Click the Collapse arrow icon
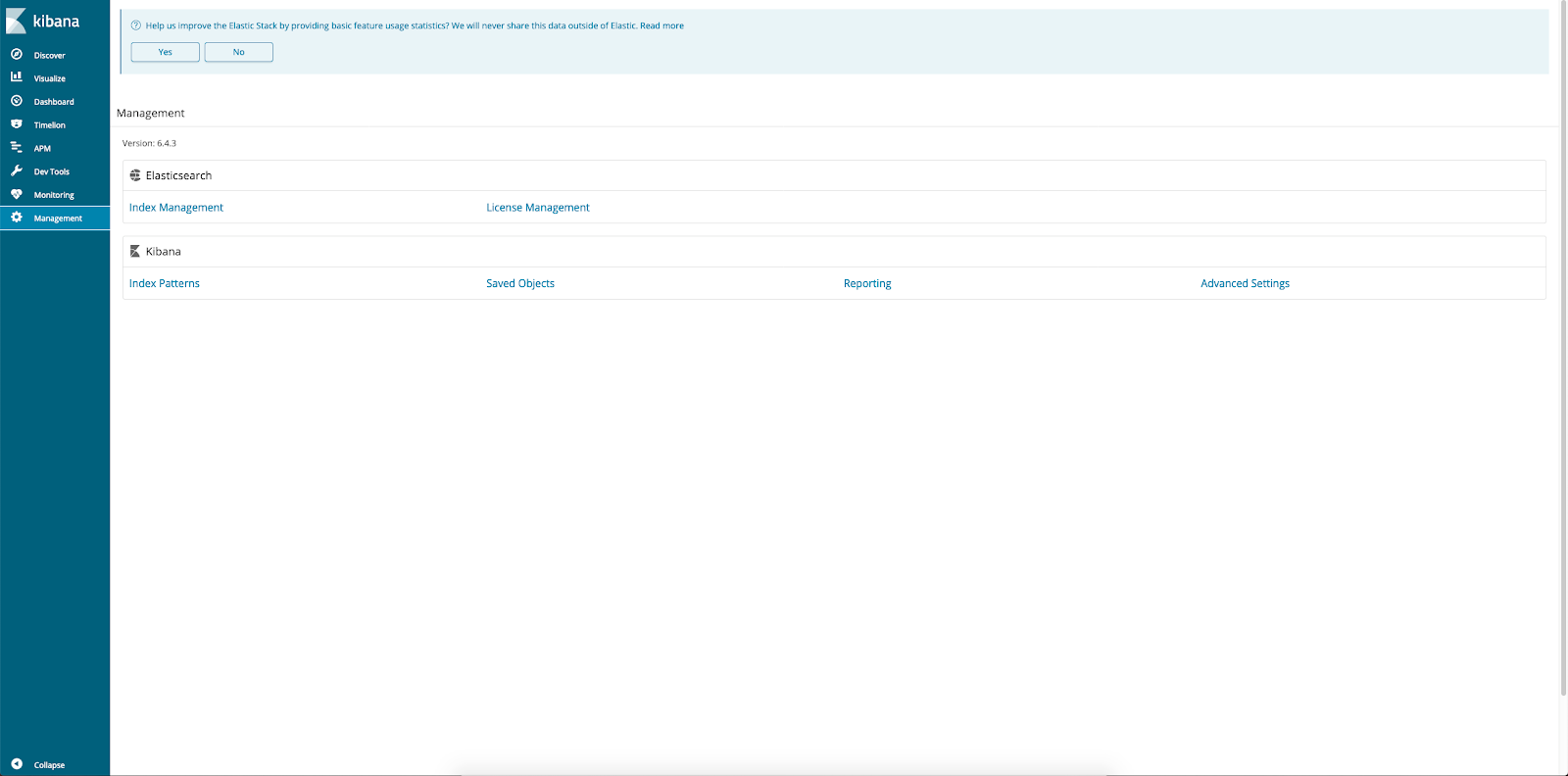 coord(17,764)
